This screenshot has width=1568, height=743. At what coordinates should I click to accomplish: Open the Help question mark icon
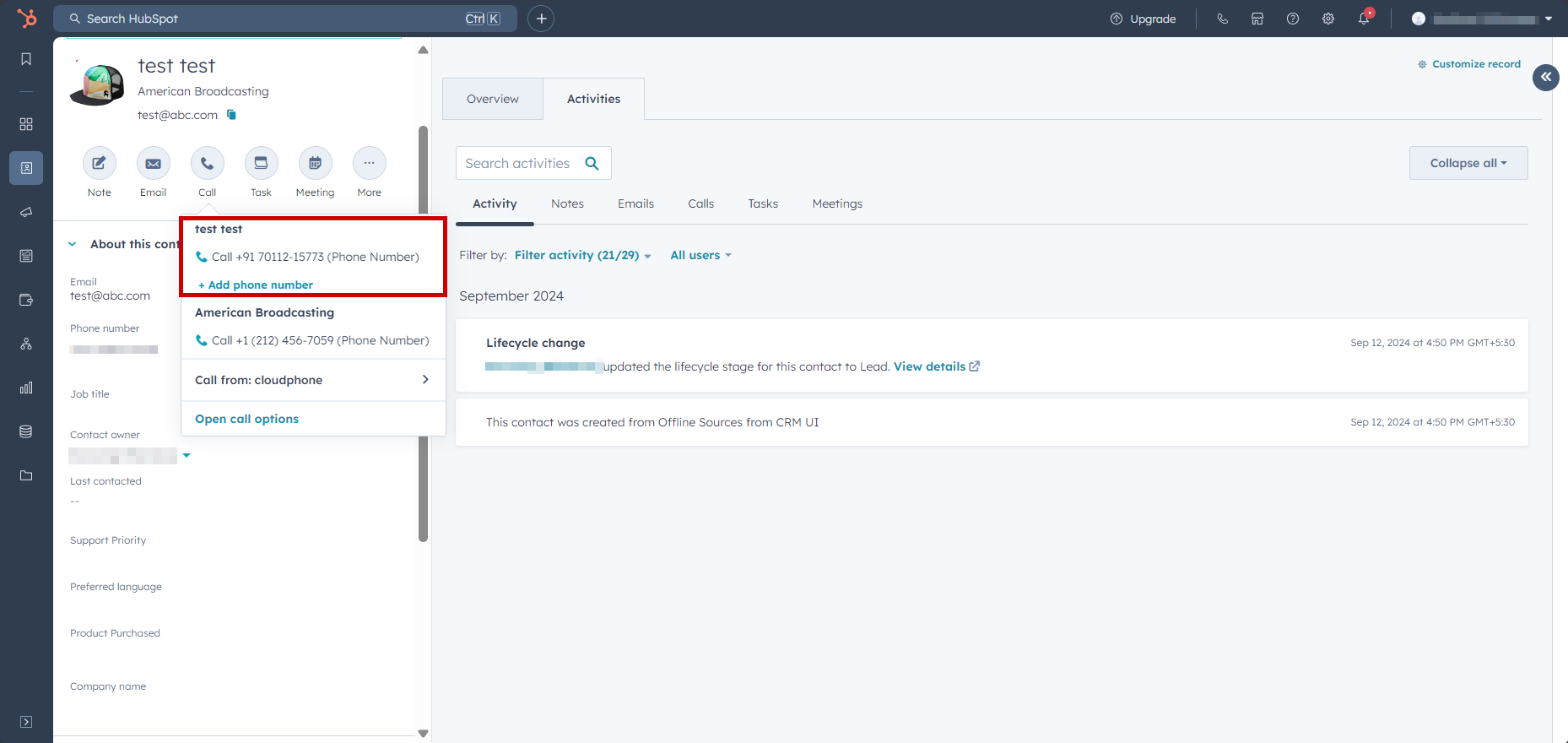click(x=1293, y=19)
